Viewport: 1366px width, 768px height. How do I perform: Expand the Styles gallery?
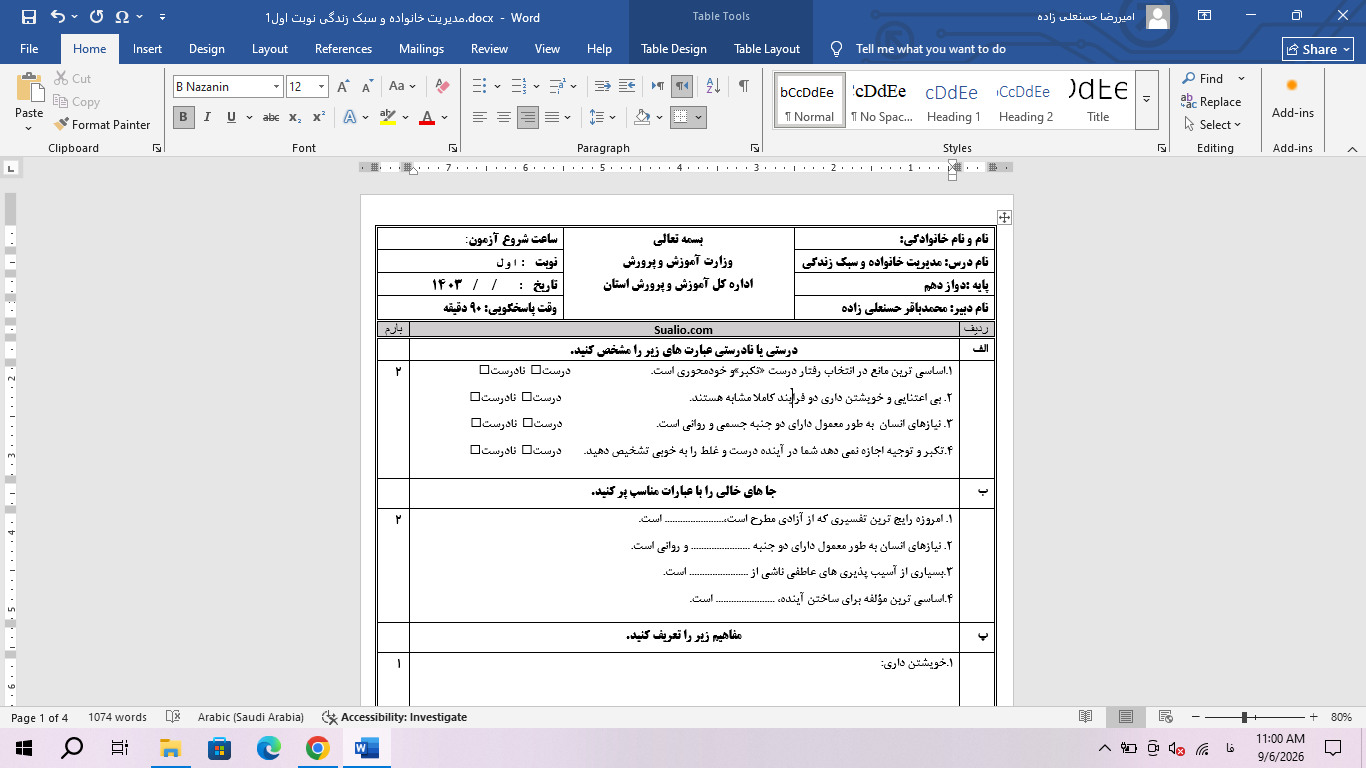point(1147,99)
